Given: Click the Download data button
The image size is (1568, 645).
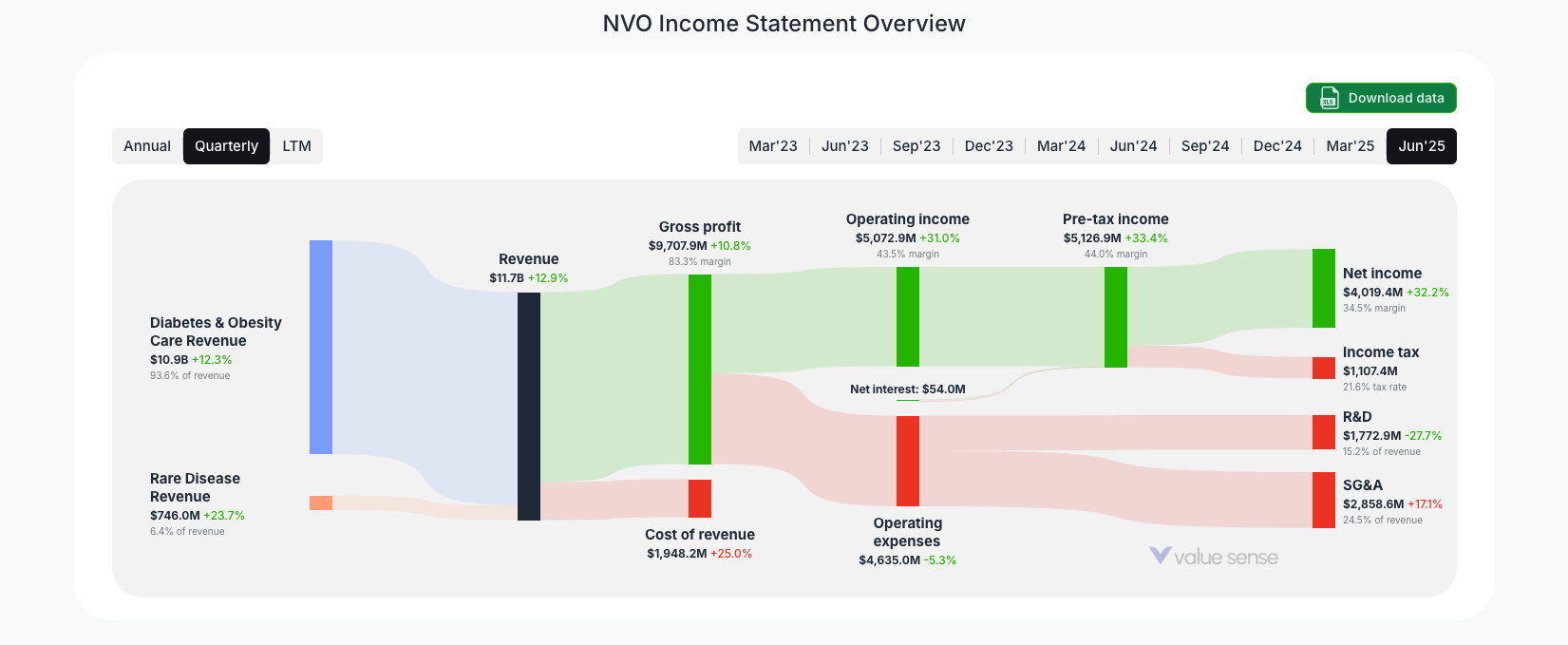Looking at the screenshot, I should 1381,98.
